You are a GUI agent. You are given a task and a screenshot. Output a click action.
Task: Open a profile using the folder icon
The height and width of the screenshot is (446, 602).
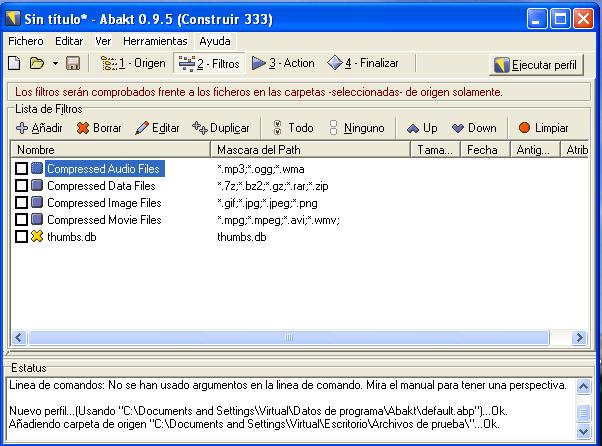[x=37, y=63]
